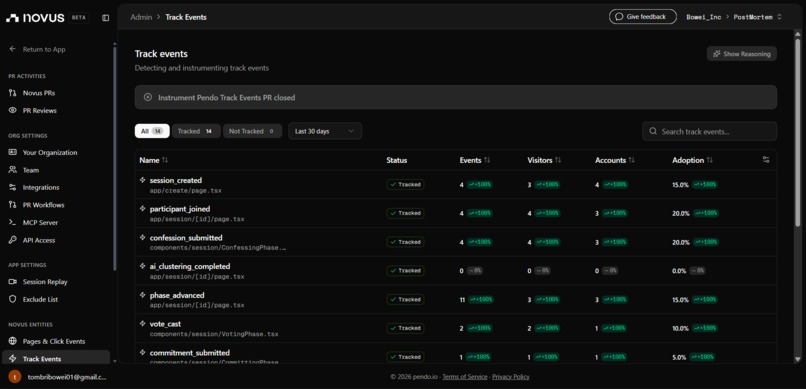Click the API Access key icon
Image resolution: width=806 pixels, height=389 pixels.
click(x=13, y=240)
